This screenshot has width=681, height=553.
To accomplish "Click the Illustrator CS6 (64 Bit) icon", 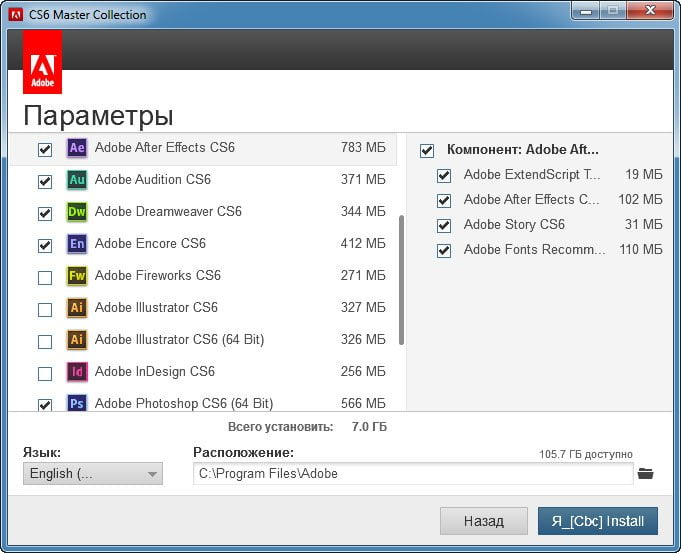I will 77,340.
